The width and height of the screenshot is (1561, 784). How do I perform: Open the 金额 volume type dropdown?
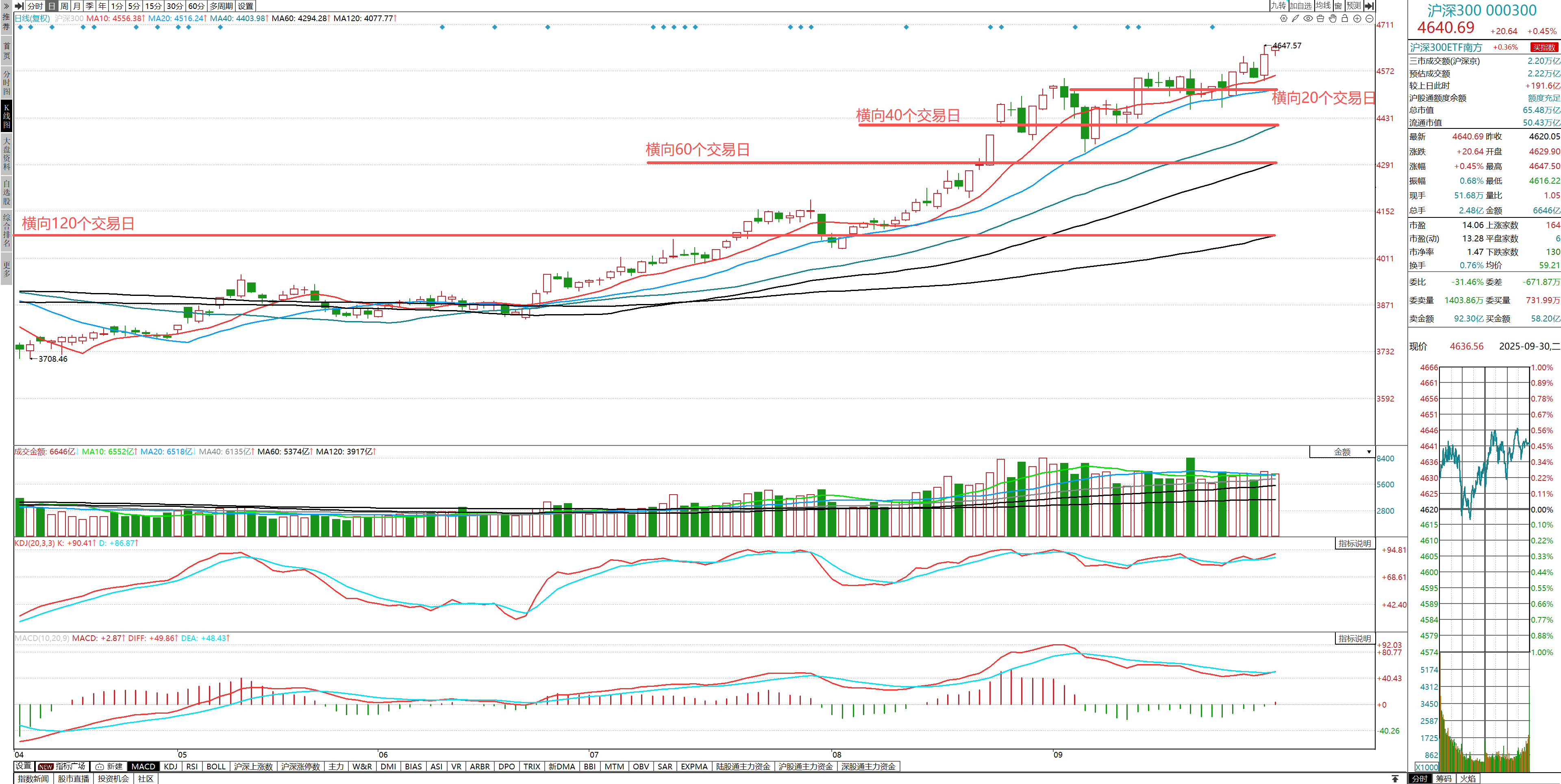(1342, 452)
